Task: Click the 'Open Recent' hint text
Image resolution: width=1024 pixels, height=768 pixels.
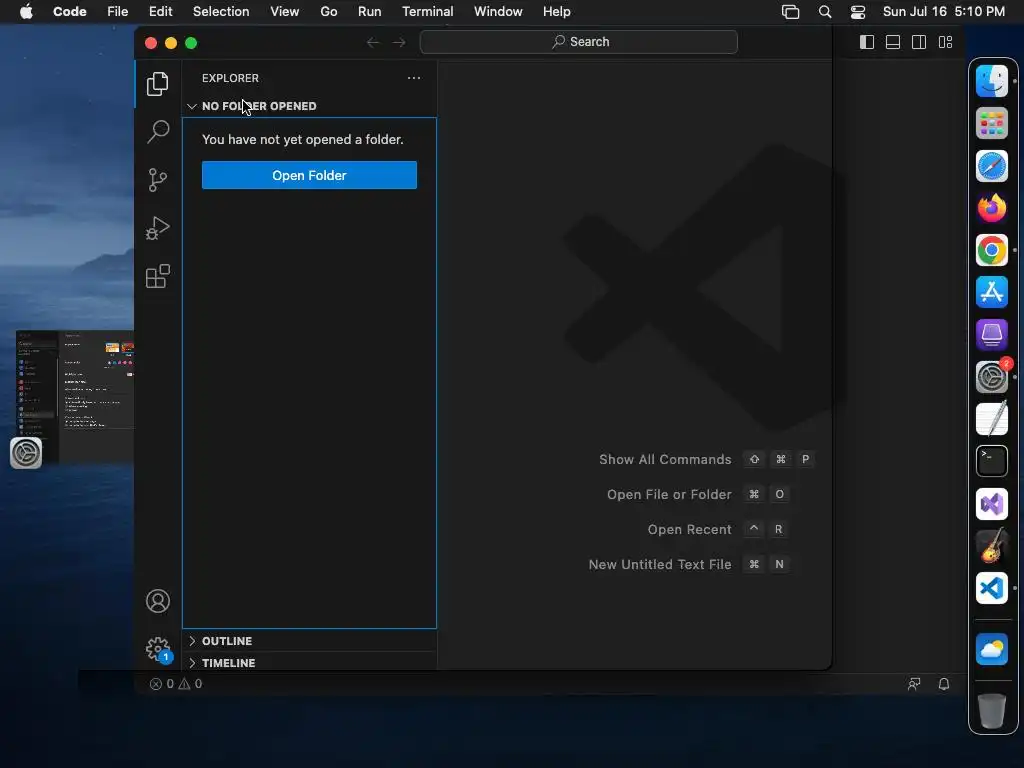Action: coord(689,530)
